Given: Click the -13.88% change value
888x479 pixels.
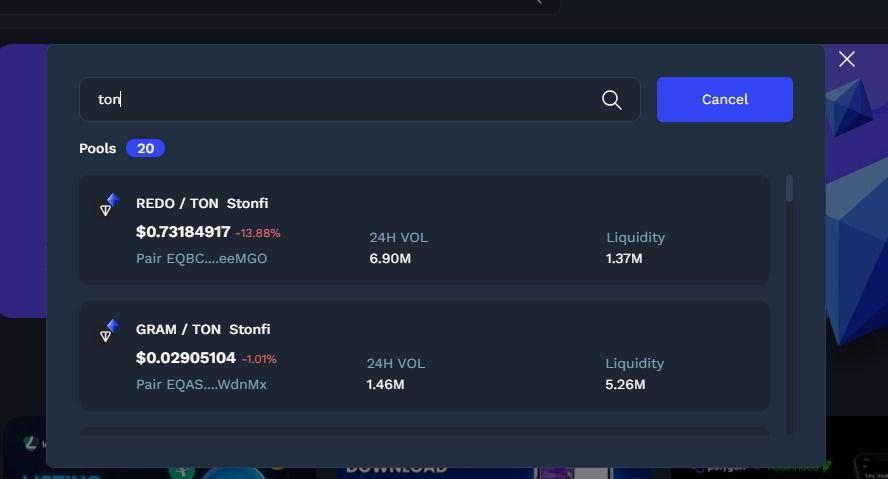Looking at the screenshot, I should [x=258, y=233].
